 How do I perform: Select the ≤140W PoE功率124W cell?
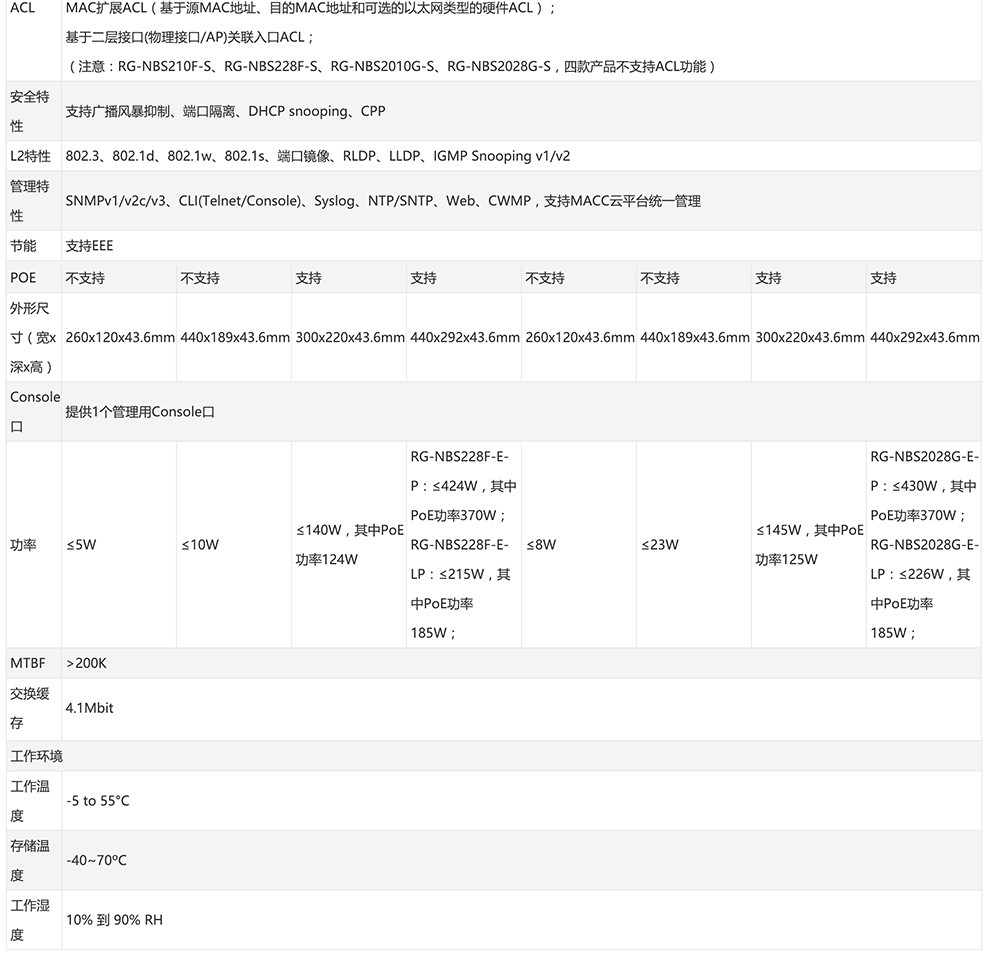click(x=349, y=544)
